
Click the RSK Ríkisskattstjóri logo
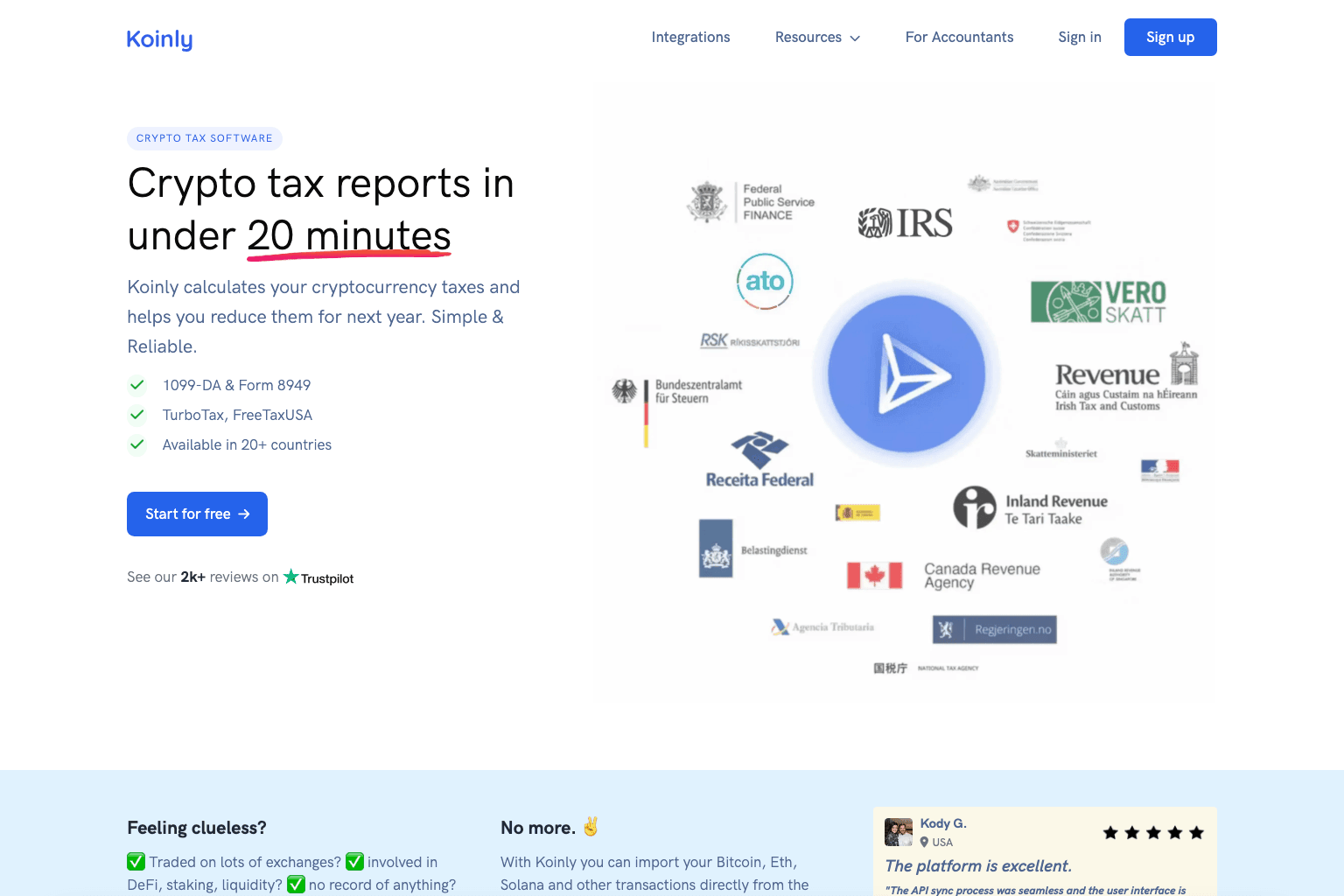pos(750,341)
